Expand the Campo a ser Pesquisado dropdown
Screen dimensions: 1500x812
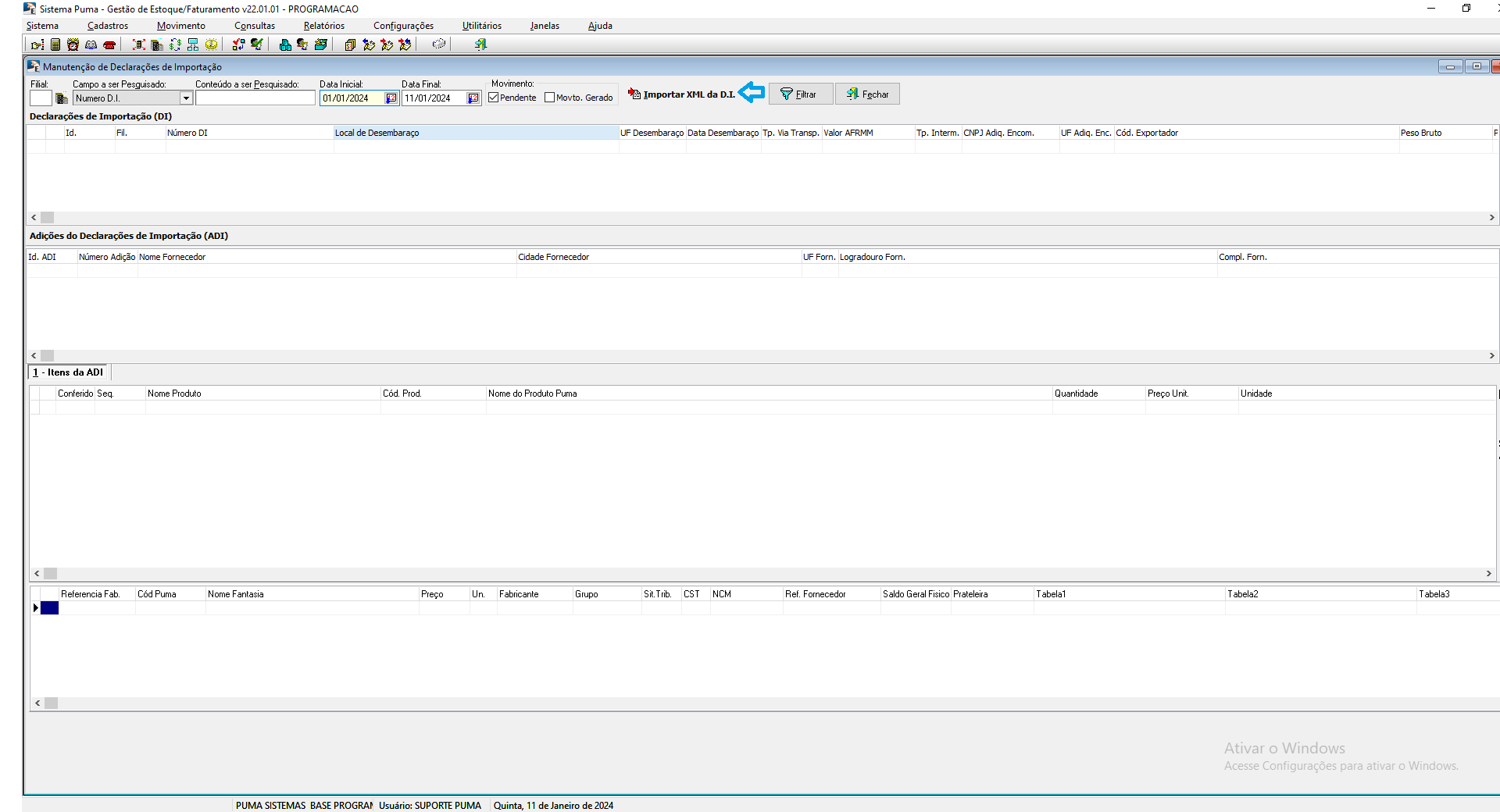point(186,98)
